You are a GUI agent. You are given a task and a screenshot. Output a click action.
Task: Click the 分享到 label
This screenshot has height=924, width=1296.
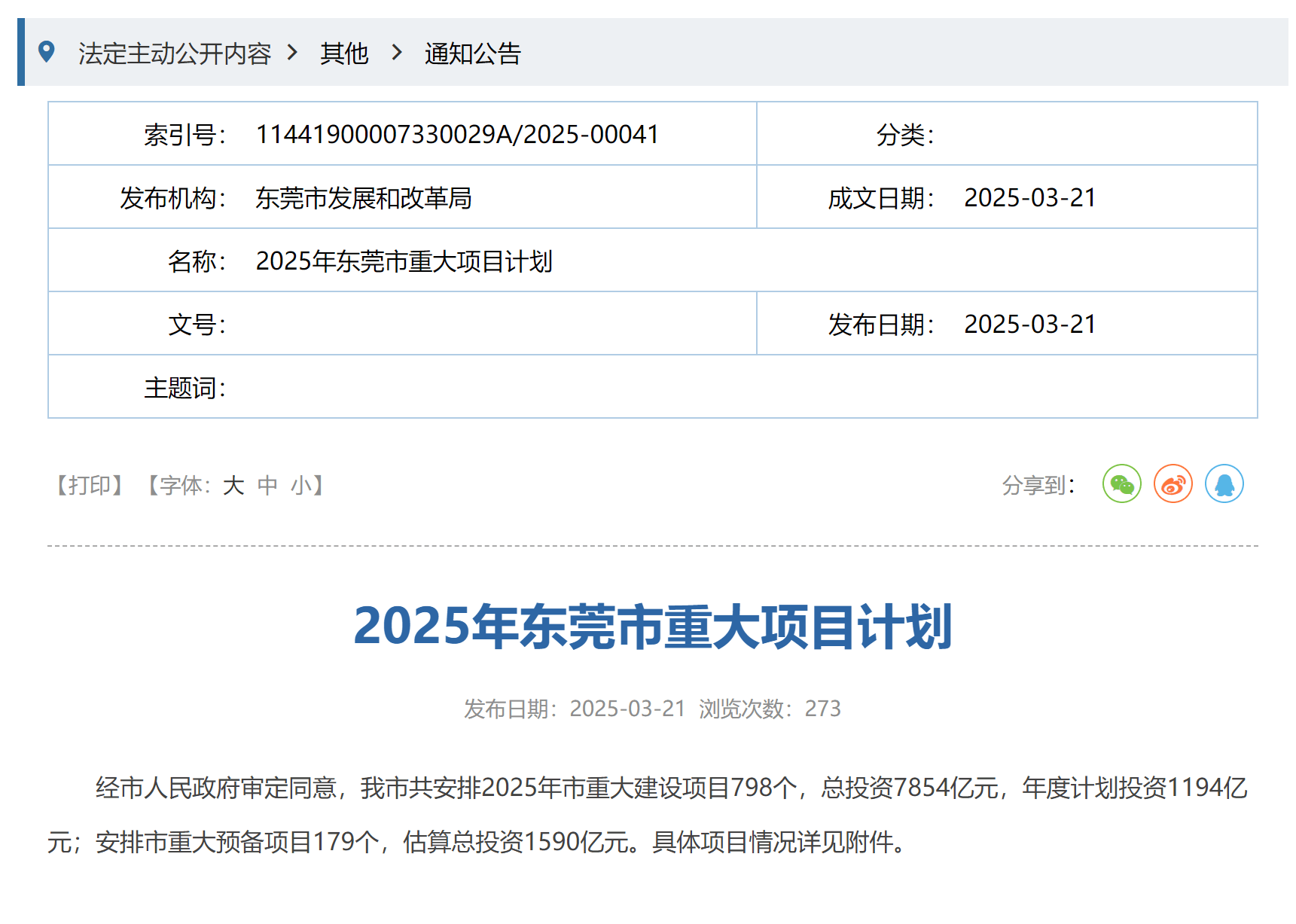[x=1039, y=485]
